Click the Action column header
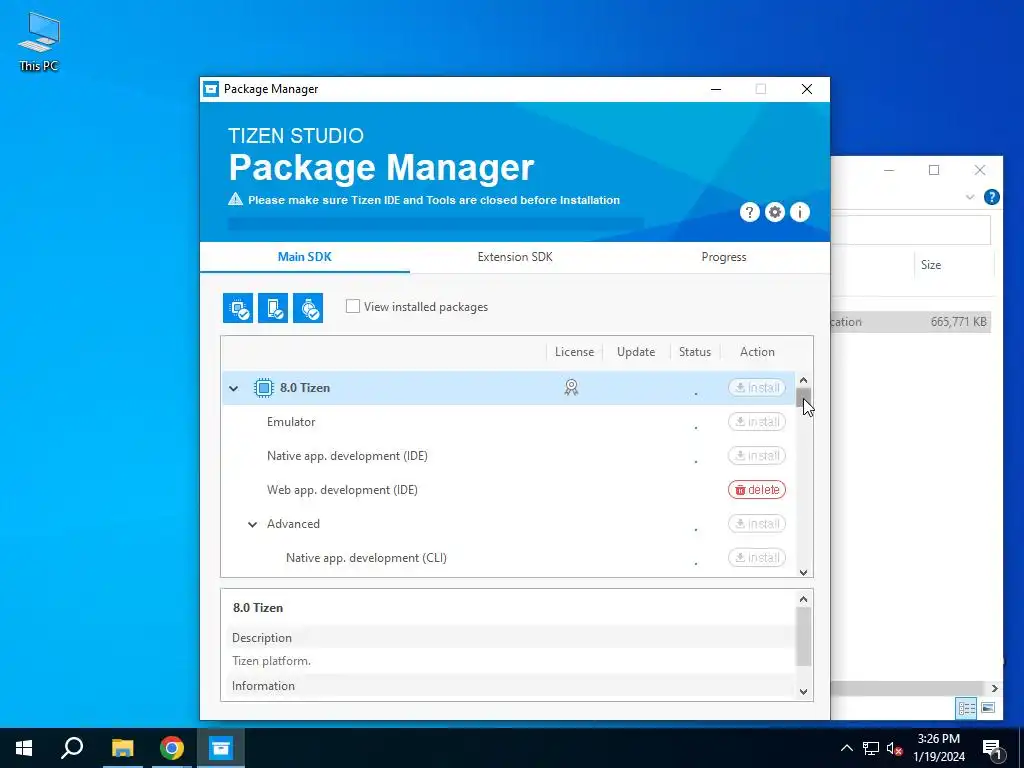 click(757, 352)
